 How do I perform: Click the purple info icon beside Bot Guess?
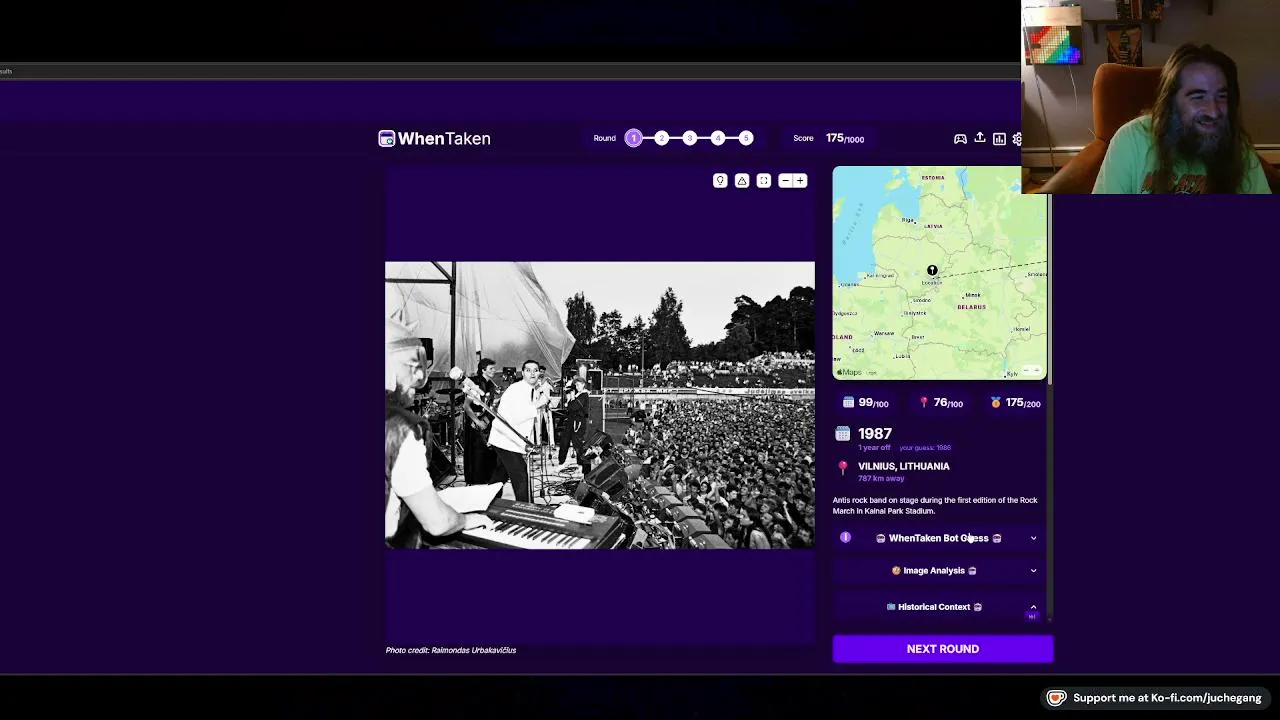(846, 538)
